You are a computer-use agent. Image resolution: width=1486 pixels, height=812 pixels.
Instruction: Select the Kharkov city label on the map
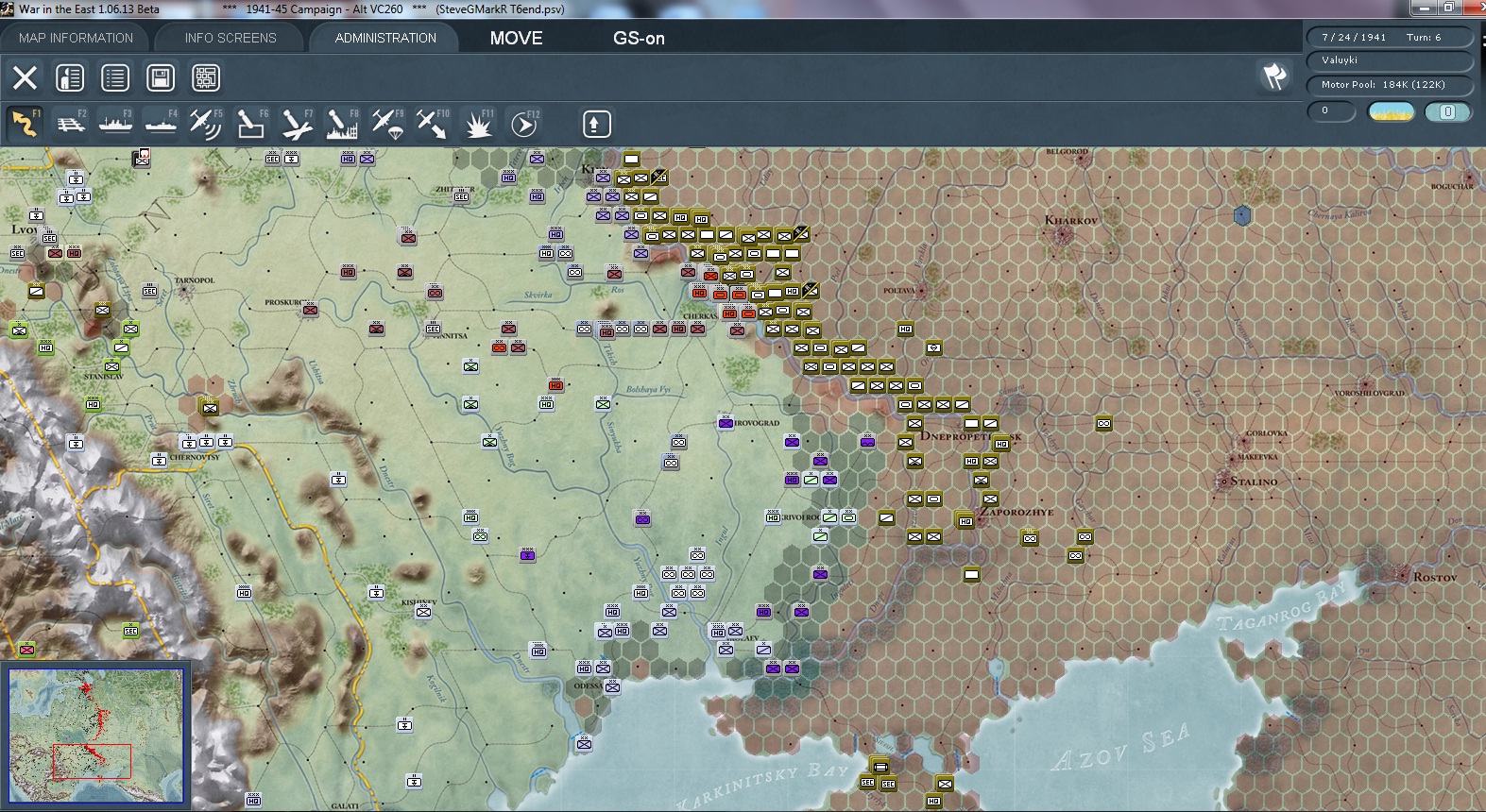click(1071, 220)
